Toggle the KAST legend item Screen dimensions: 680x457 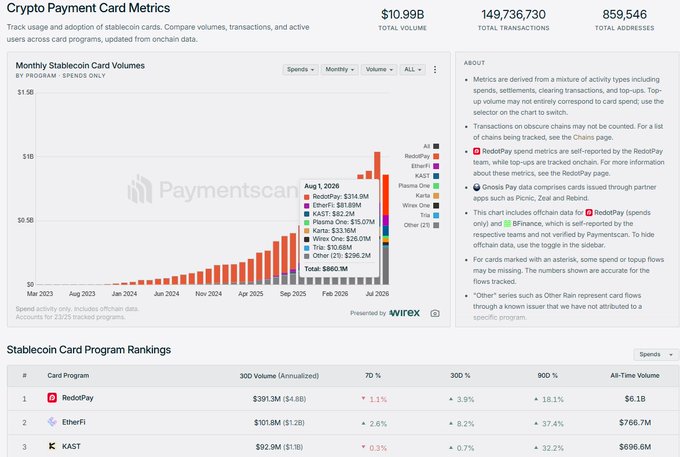pos(427,176)
